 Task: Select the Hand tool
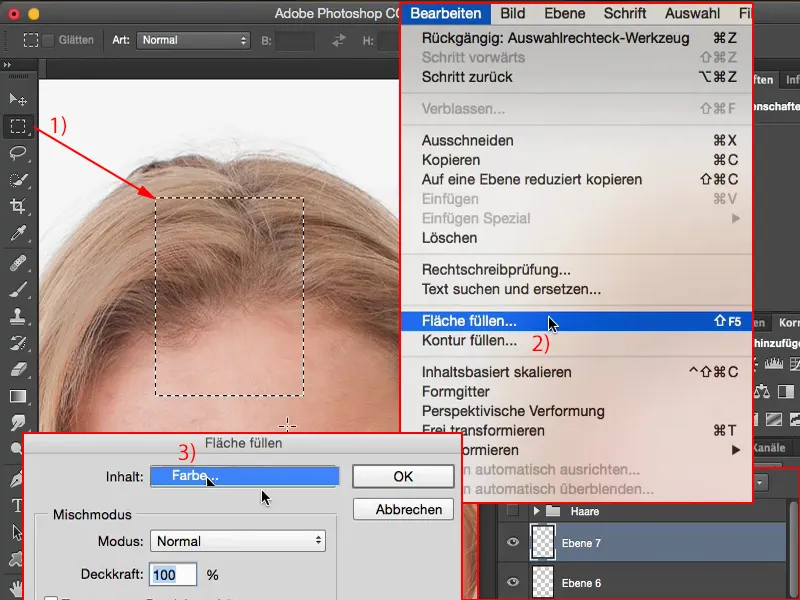[x=16, y=589]
